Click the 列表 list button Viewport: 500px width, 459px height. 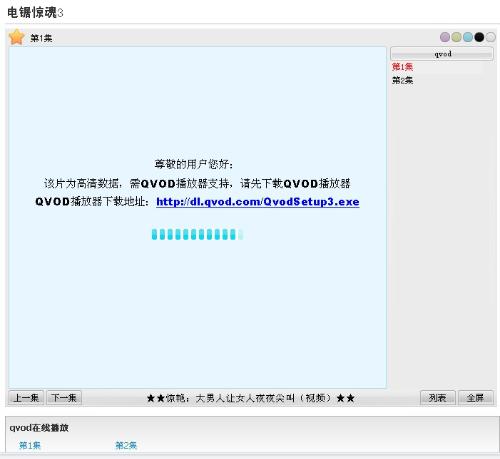pos(437,398)
